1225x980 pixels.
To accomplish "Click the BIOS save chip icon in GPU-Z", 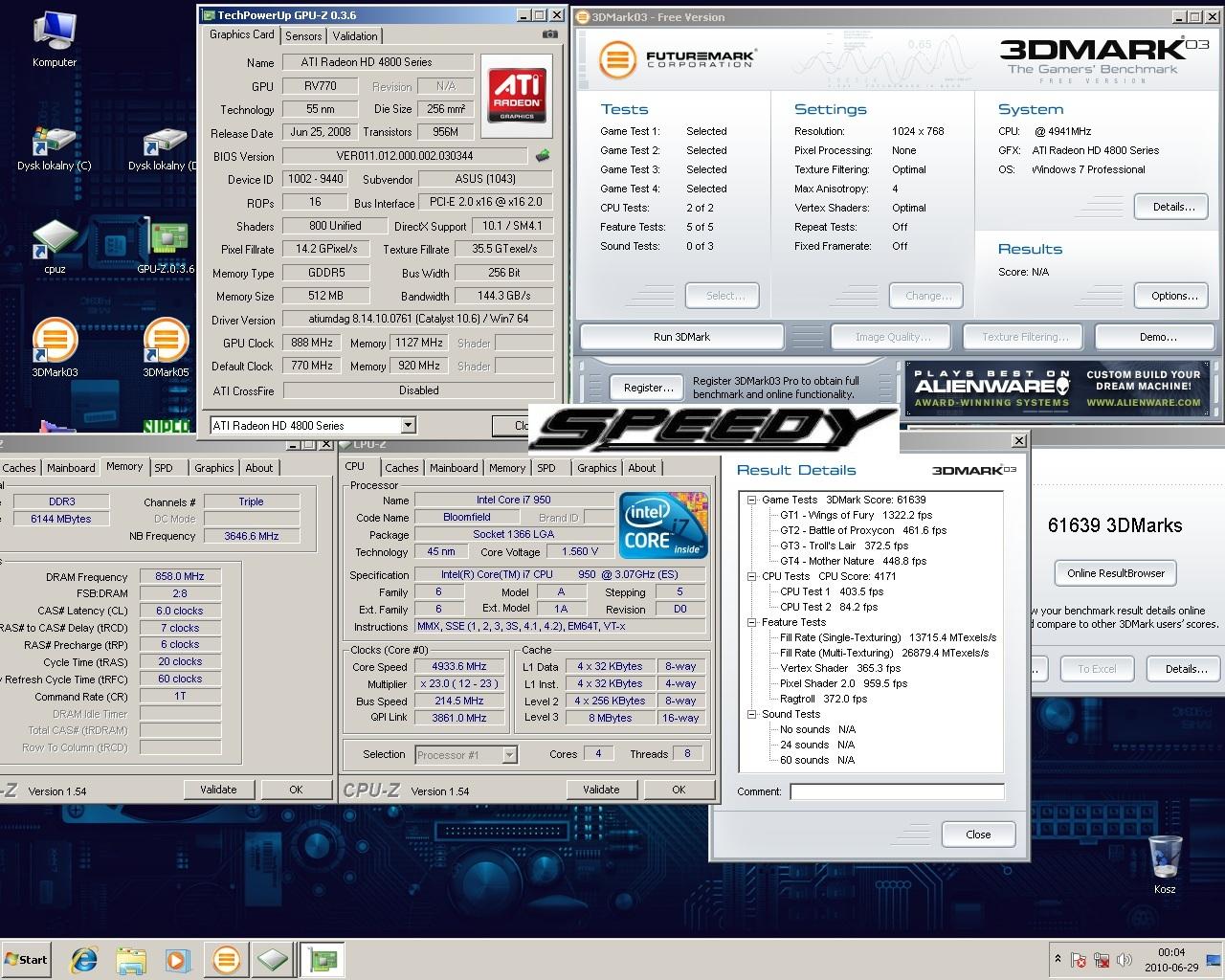I will coord(543,155).
